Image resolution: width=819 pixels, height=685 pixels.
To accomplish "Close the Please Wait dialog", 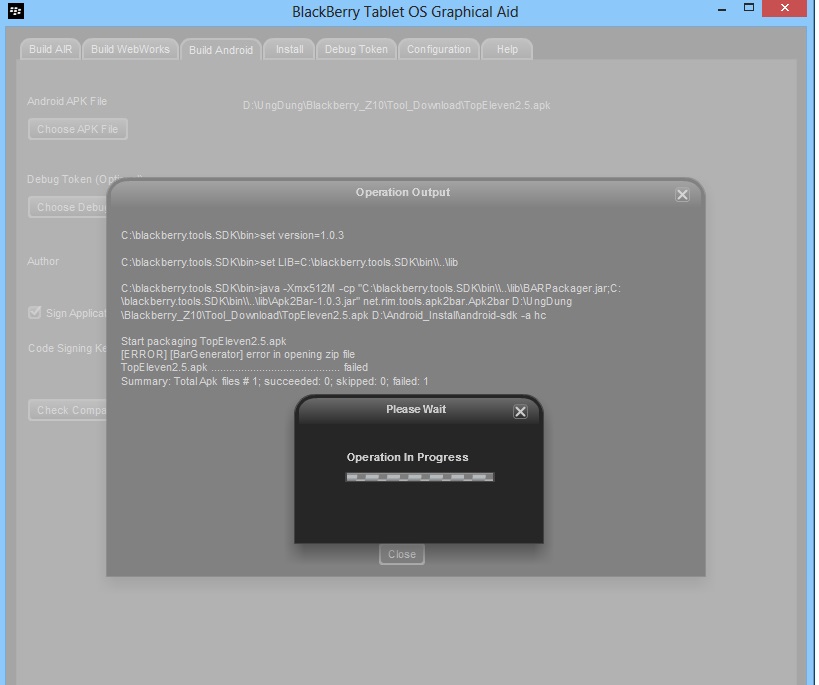I will pos(520,412).
